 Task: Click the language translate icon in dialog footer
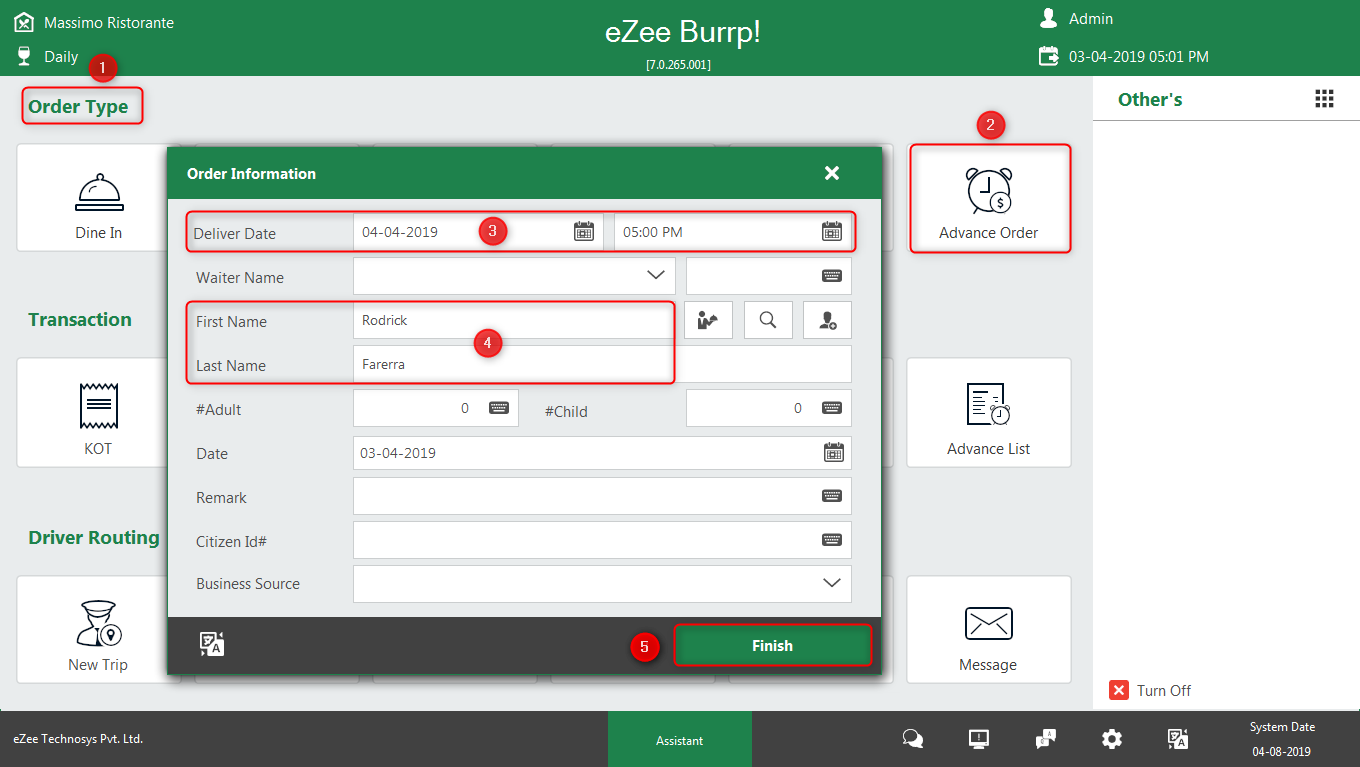[212, 644]
